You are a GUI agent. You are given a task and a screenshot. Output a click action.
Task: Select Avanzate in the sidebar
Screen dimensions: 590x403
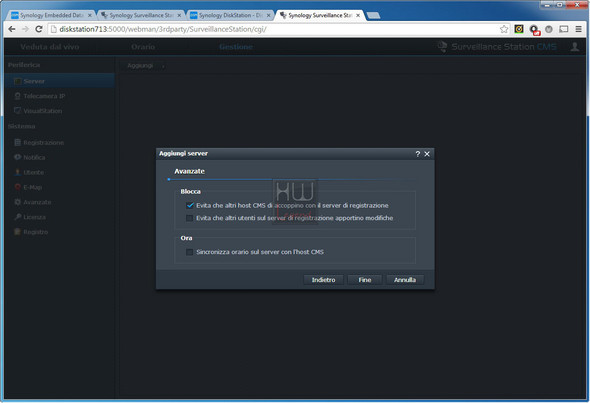60,202
